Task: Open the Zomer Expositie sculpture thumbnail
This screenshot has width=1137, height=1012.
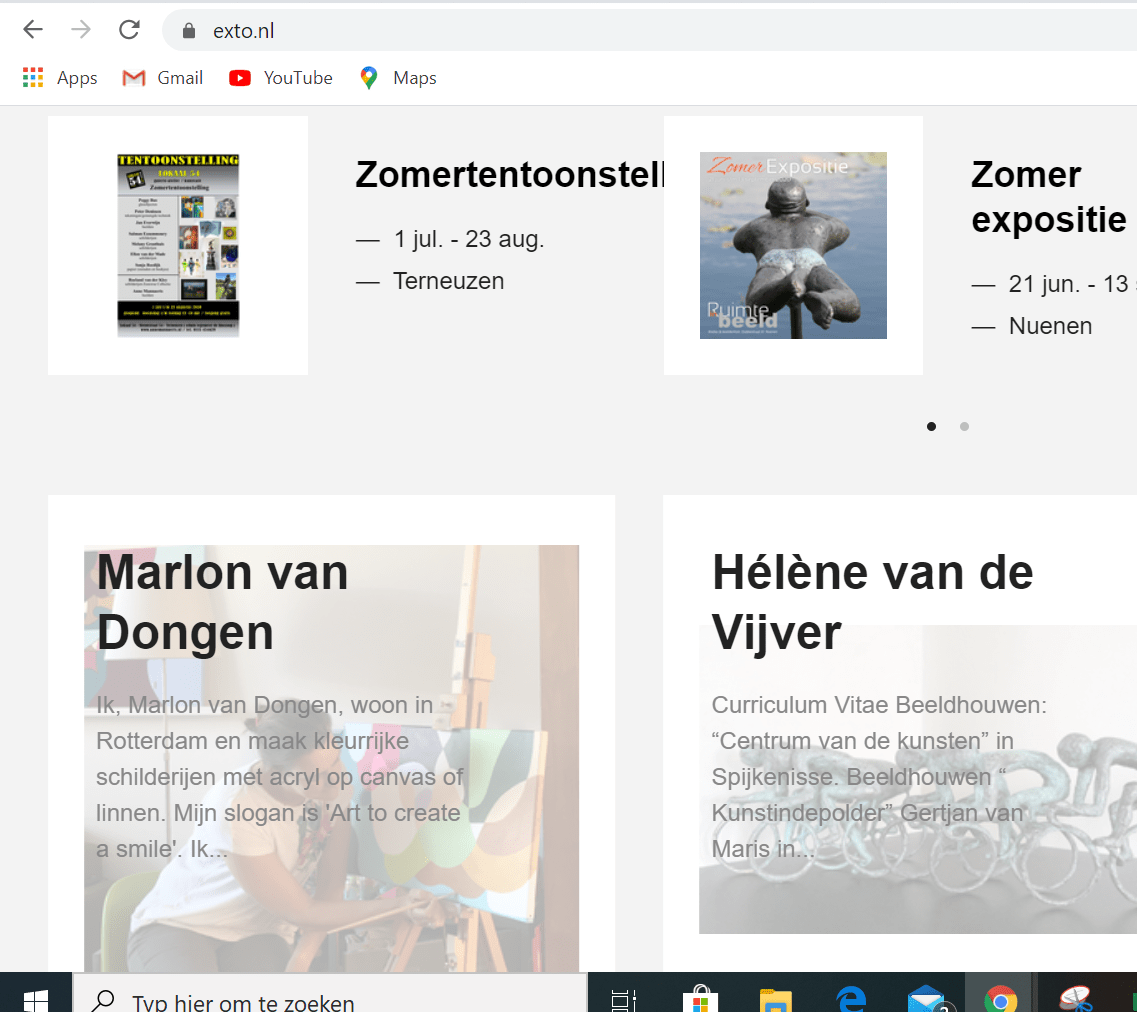Action: (793, 245)
